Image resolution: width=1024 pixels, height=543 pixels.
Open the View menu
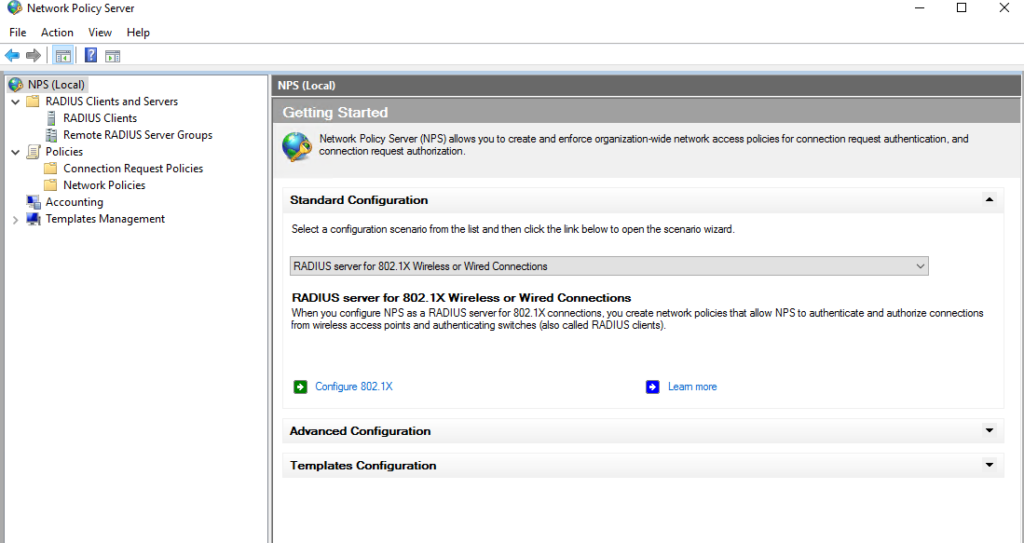(x=100, y=32)
